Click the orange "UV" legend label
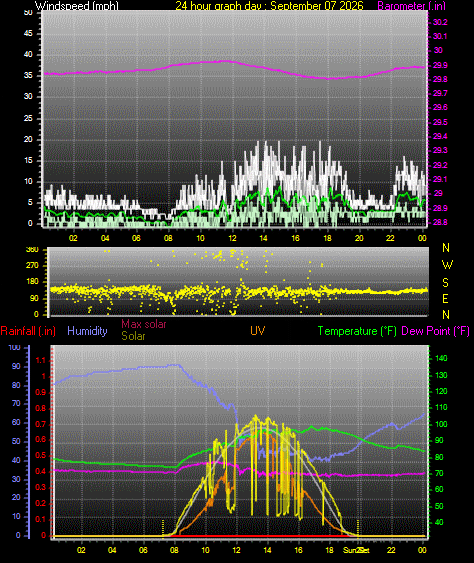Viewport: 474px width, 563px height. pos(257,331)
